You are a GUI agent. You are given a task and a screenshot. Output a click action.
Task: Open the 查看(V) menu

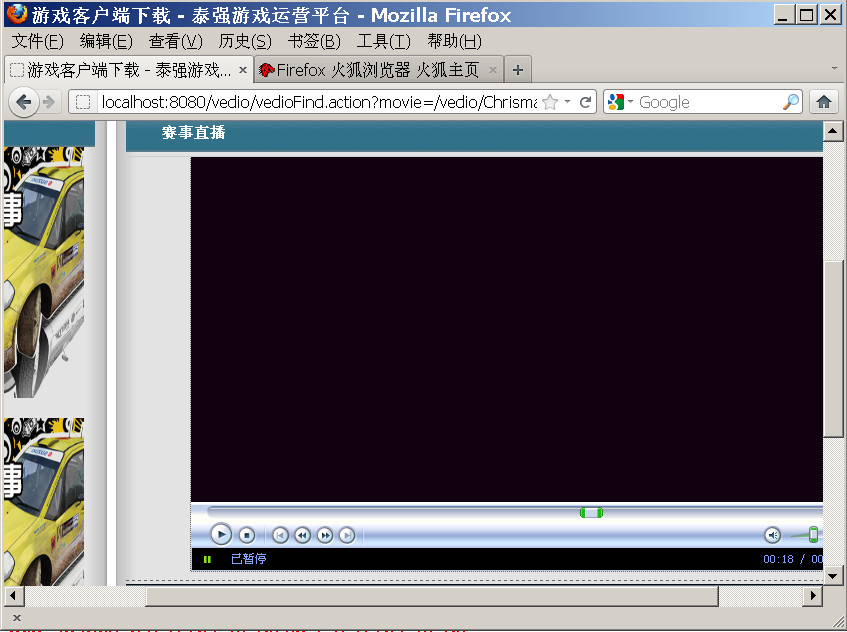(176, 41)
